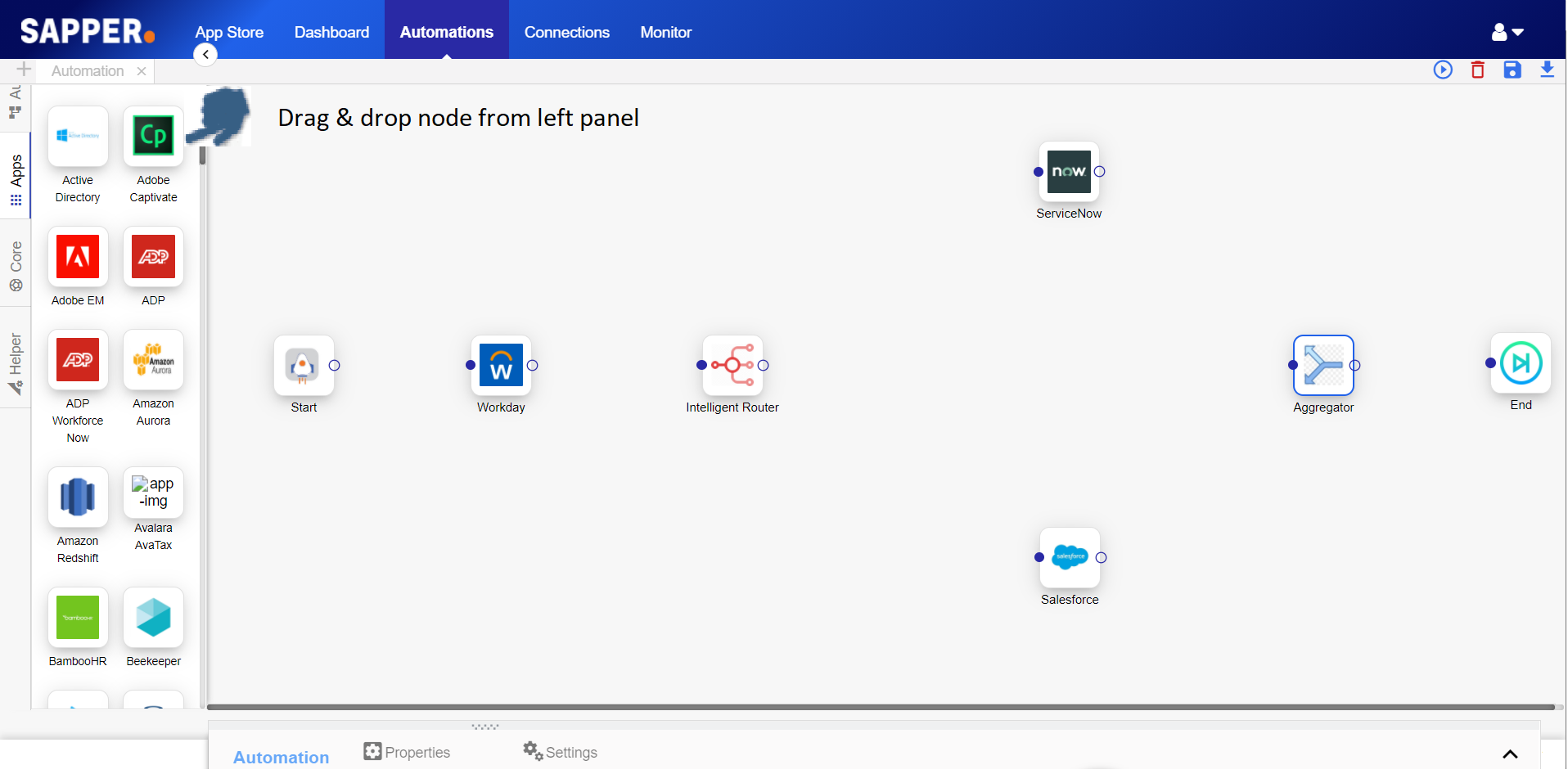This screenshot has height=774, width=1568.
Task: Select the Active Directory app icon
Action: click(x=78, y=137)
